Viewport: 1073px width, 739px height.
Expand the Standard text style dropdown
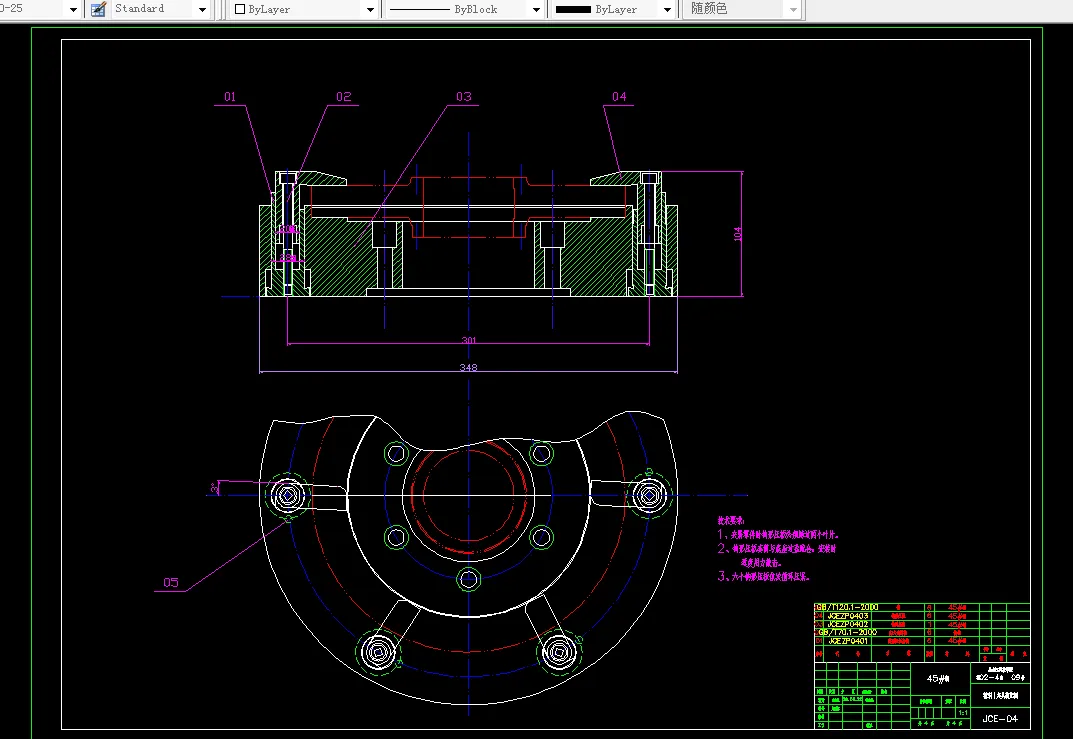click(202, 10)
